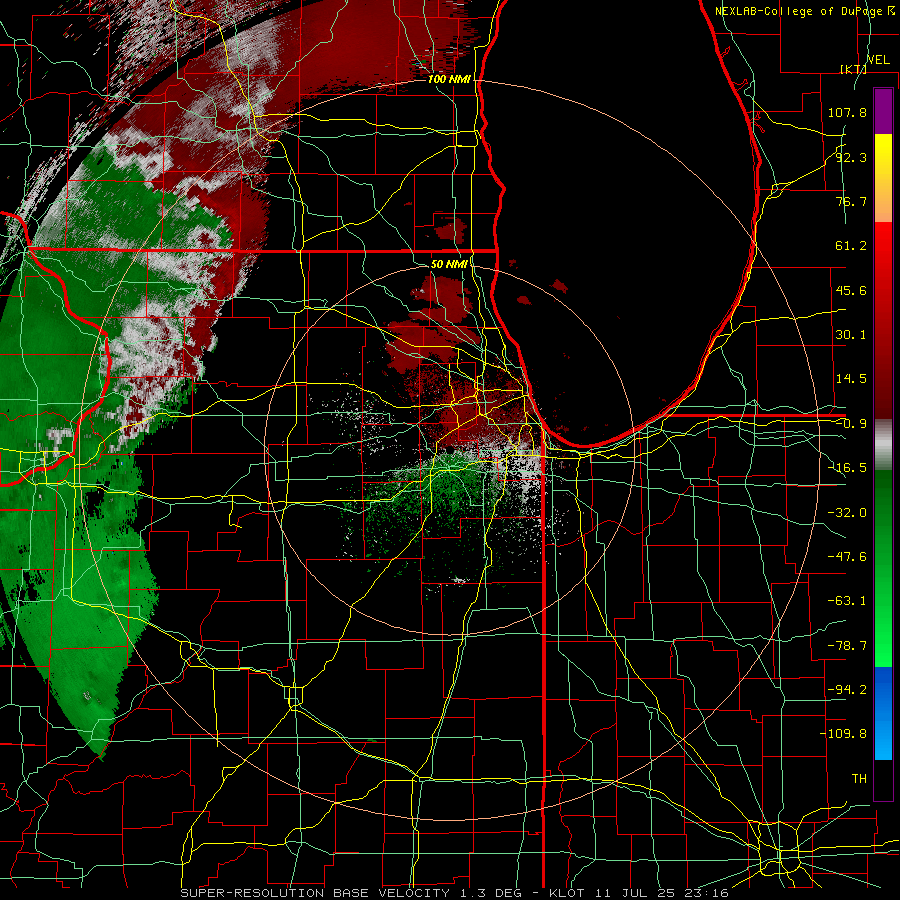
Task: Click the -47.6 velocity scale value
Action: (847, 556)
